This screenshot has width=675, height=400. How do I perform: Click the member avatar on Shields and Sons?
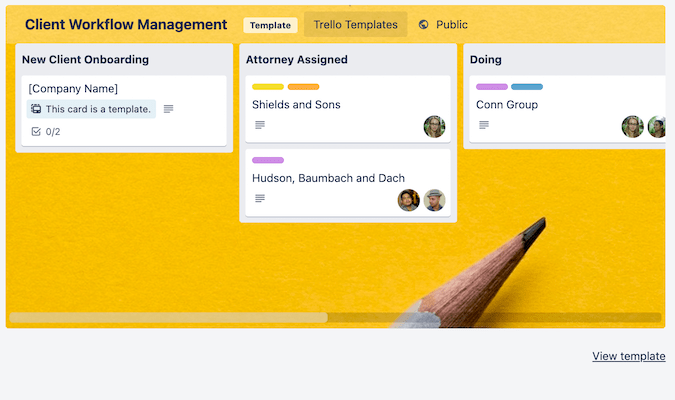[x=434, y=126]
